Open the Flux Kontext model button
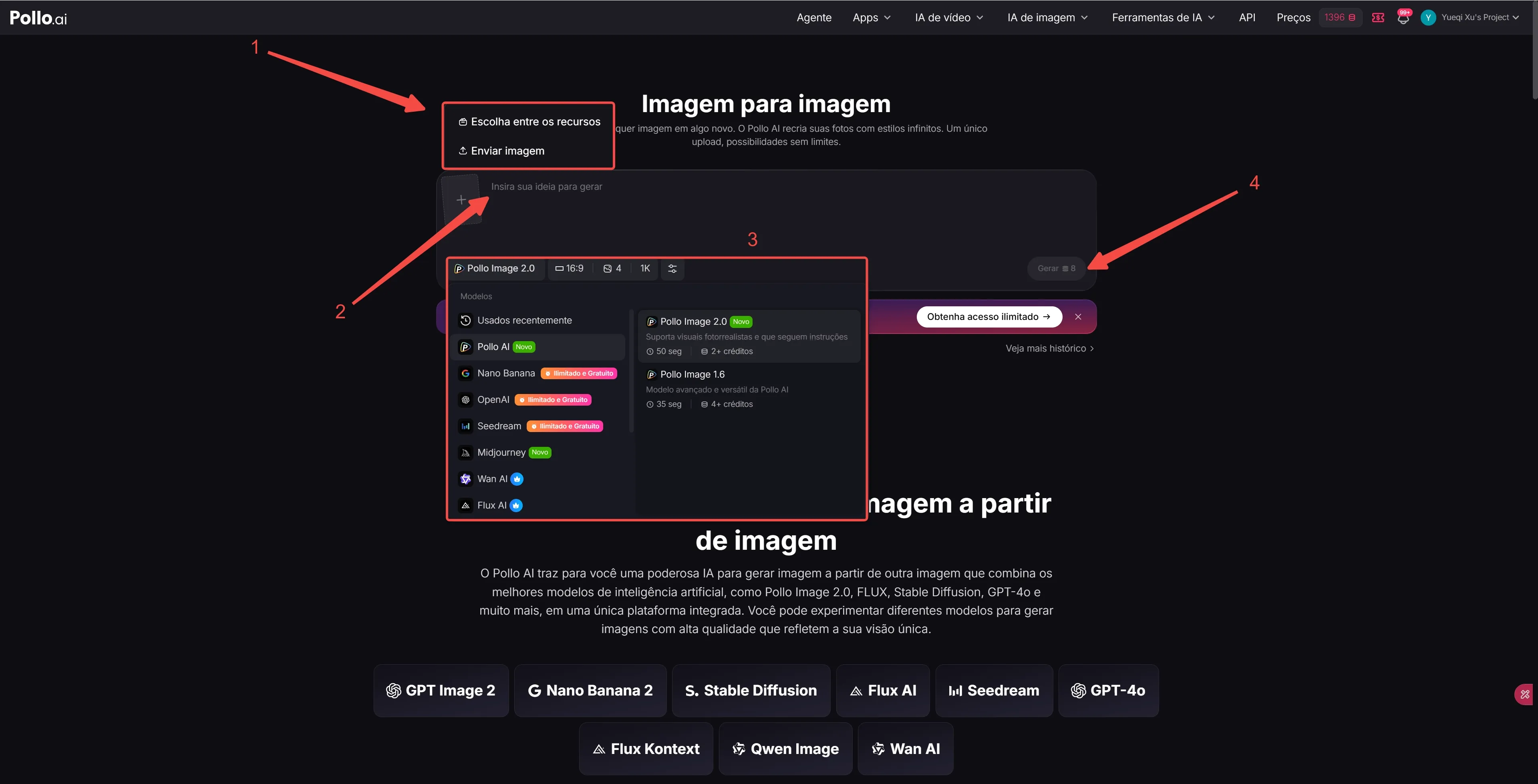The image size is (1538, 784). click(646, 749)
